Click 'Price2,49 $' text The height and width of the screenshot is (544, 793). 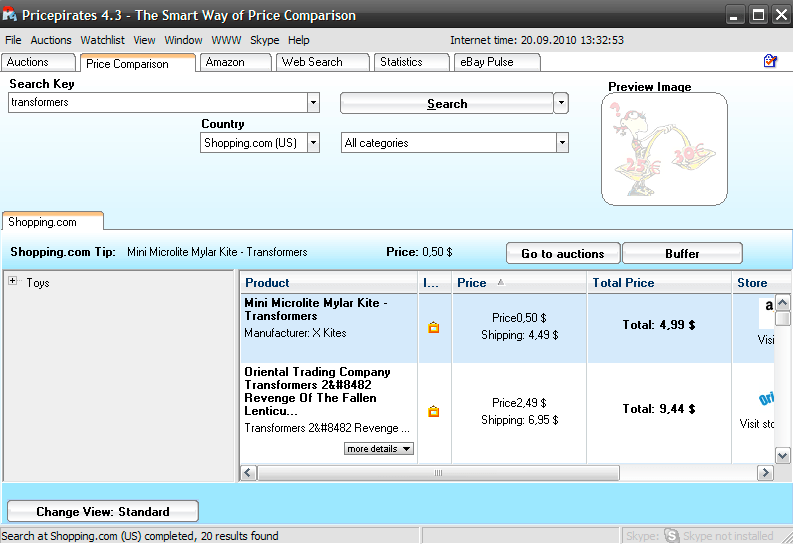point(519,402)
